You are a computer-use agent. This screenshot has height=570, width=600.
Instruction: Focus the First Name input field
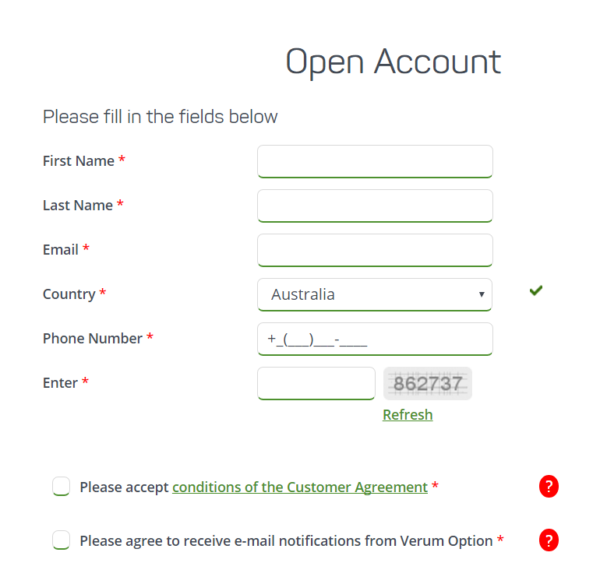pos(375,161)
